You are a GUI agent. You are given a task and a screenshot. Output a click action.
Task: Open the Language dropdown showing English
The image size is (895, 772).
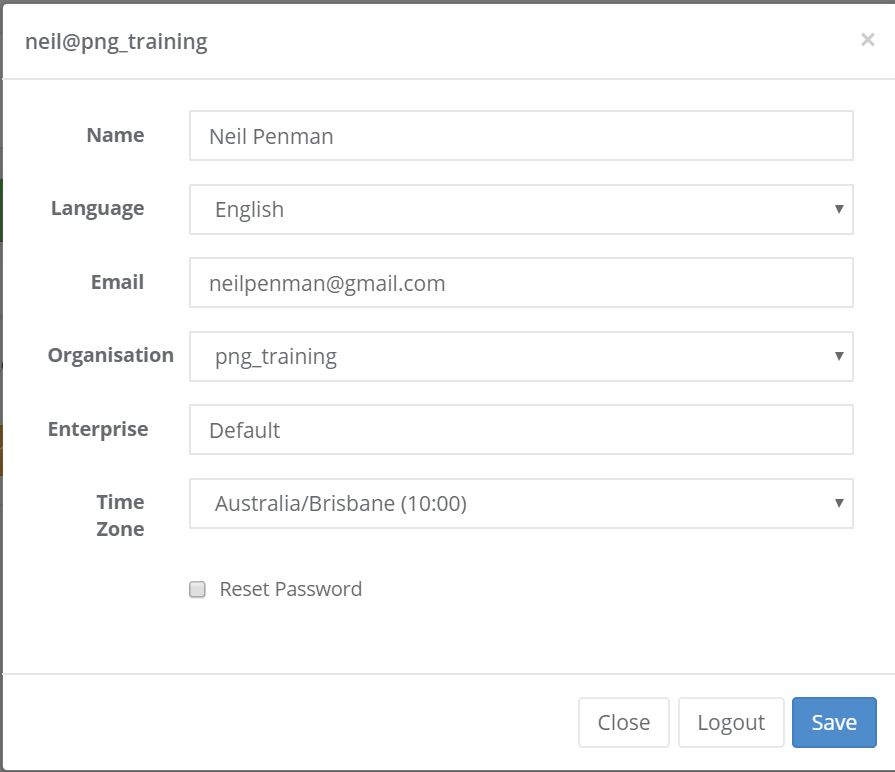(x=520, y=209)
